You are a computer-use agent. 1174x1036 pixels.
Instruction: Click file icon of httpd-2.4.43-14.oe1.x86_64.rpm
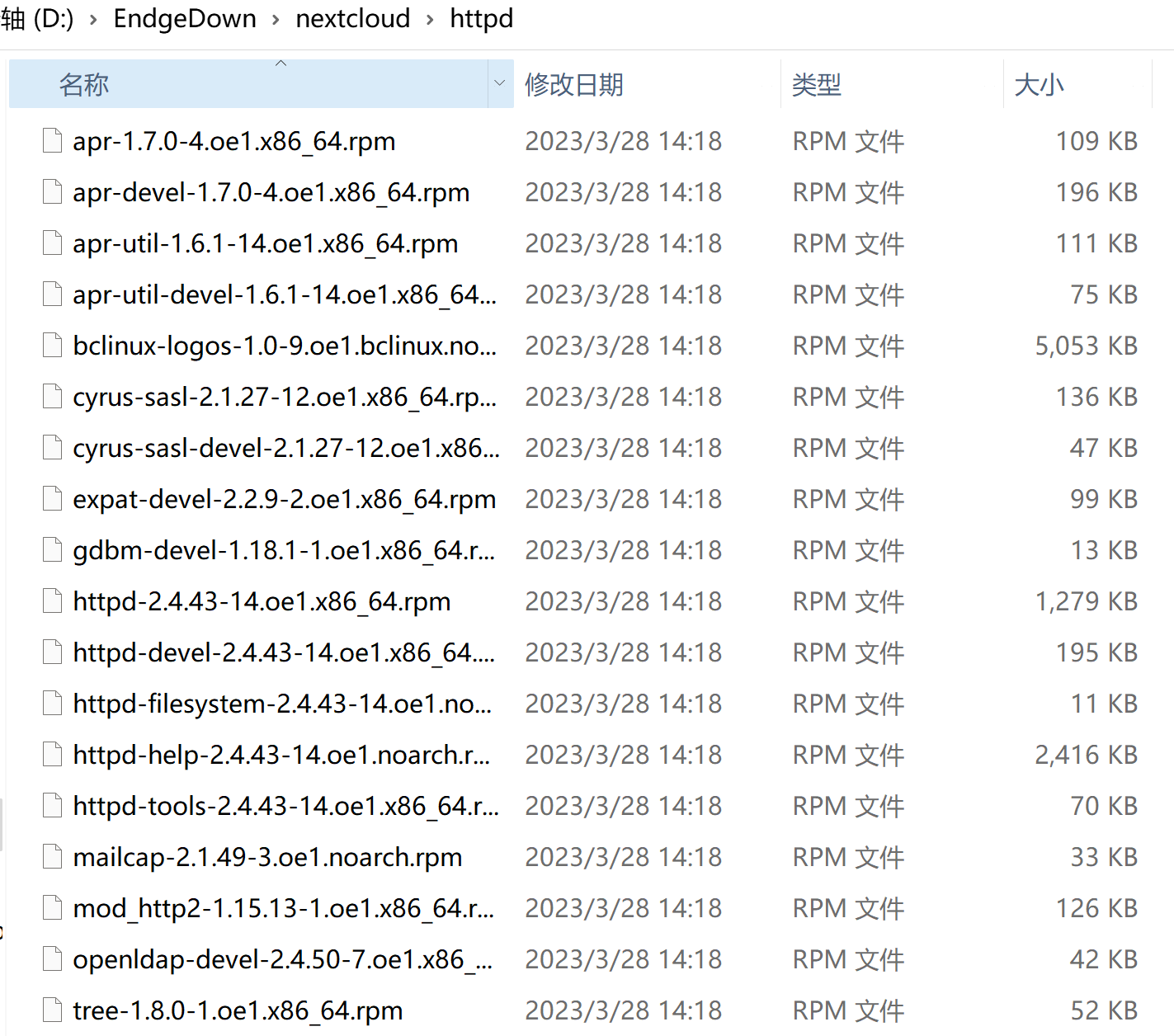[x=52, y=601]
